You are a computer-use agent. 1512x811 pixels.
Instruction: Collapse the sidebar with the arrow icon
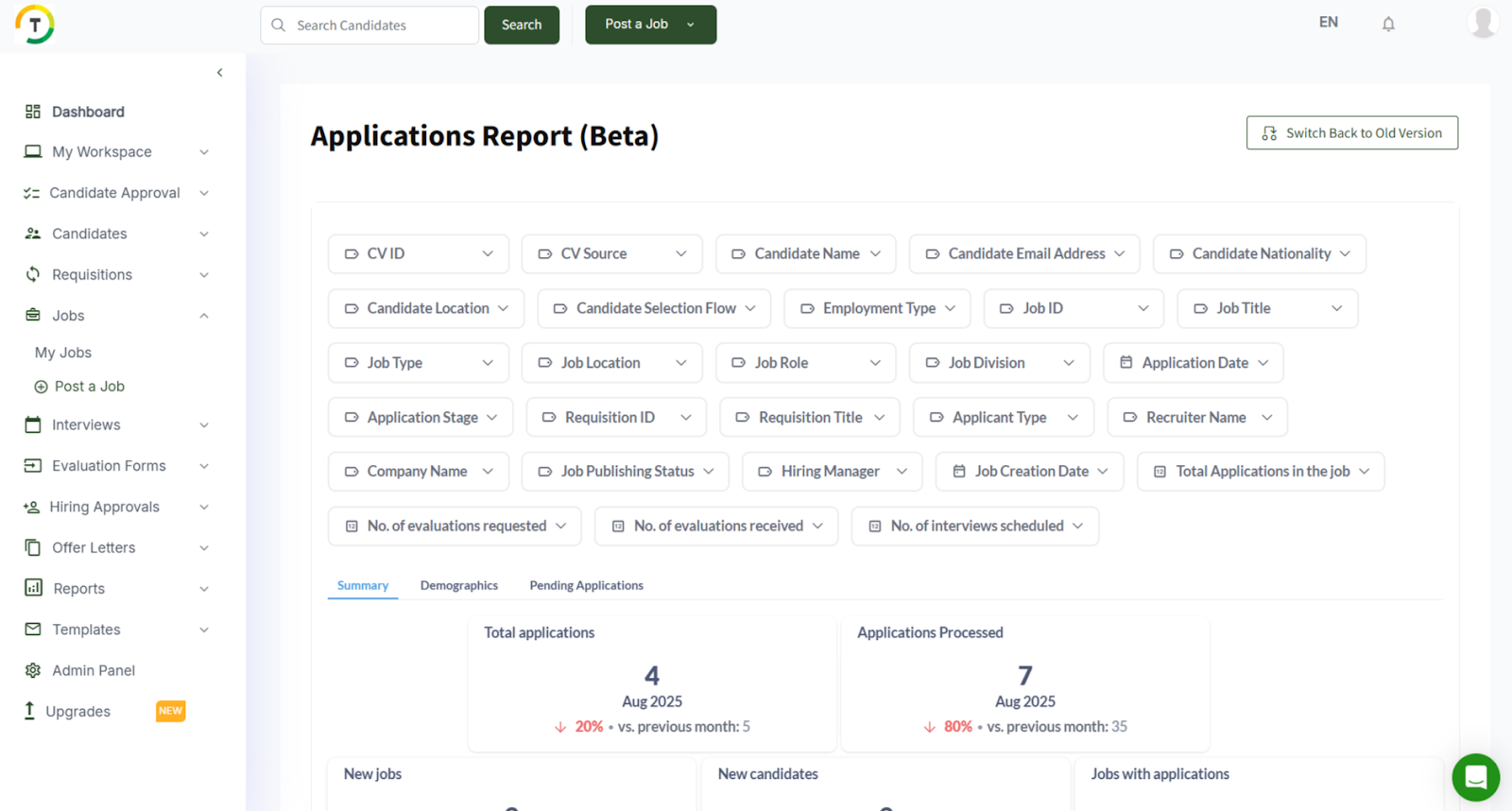coord(219,73)
